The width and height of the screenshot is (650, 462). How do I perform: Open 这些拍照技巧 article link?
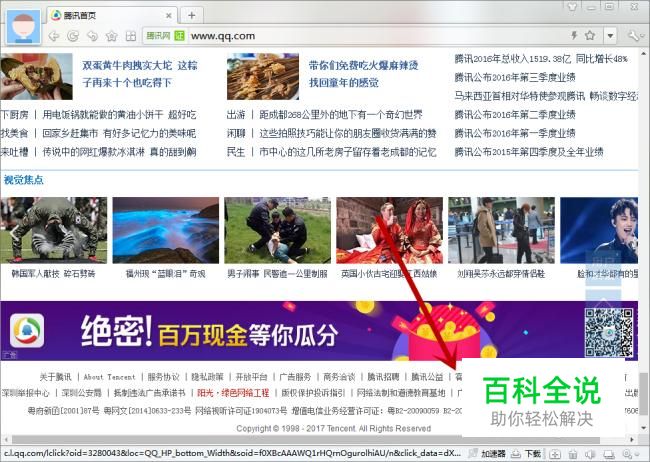coord(348,133)
